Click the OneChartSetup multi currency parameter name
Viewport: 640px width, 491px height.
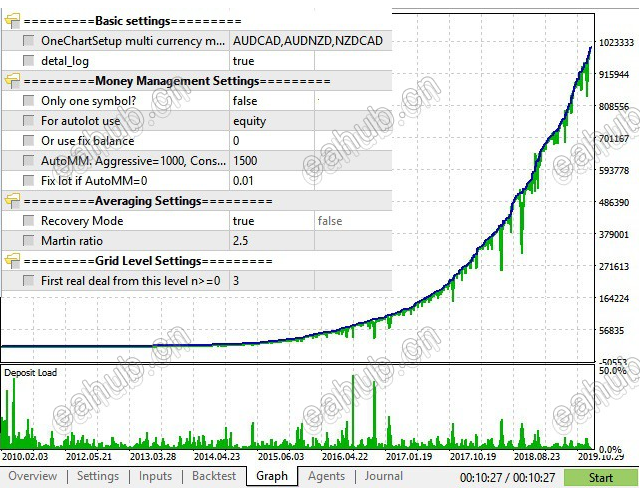pyautogui.click(x=133, y=40)
